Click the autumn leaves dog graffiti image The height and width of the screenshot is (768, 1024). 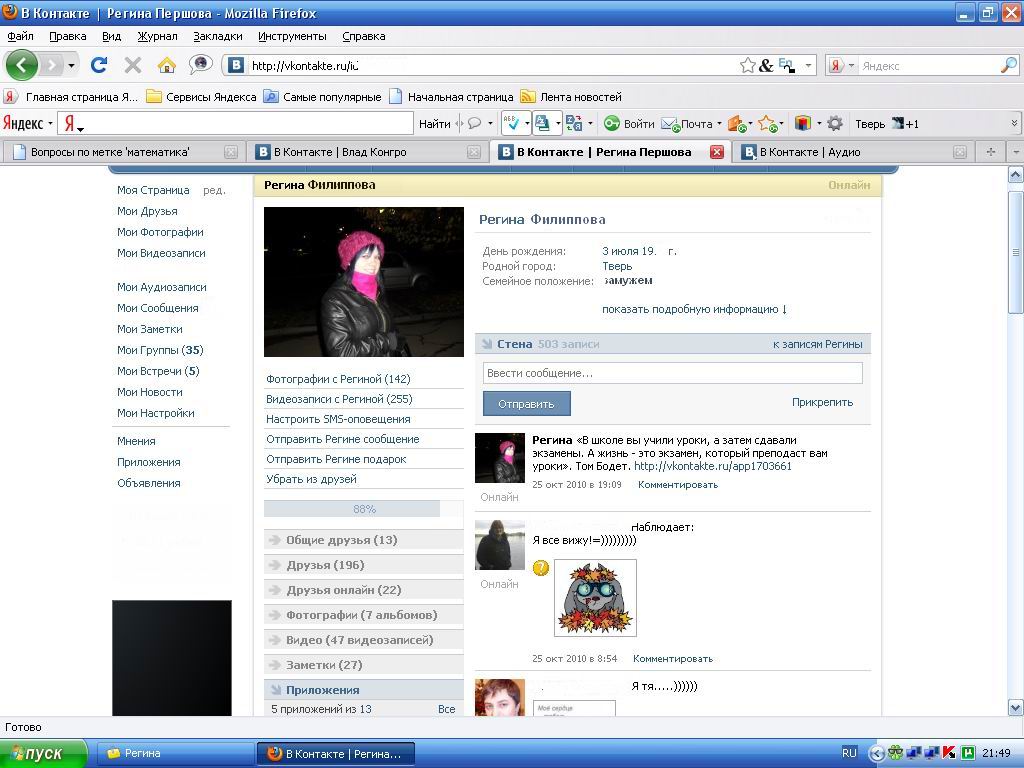[595, 598]
